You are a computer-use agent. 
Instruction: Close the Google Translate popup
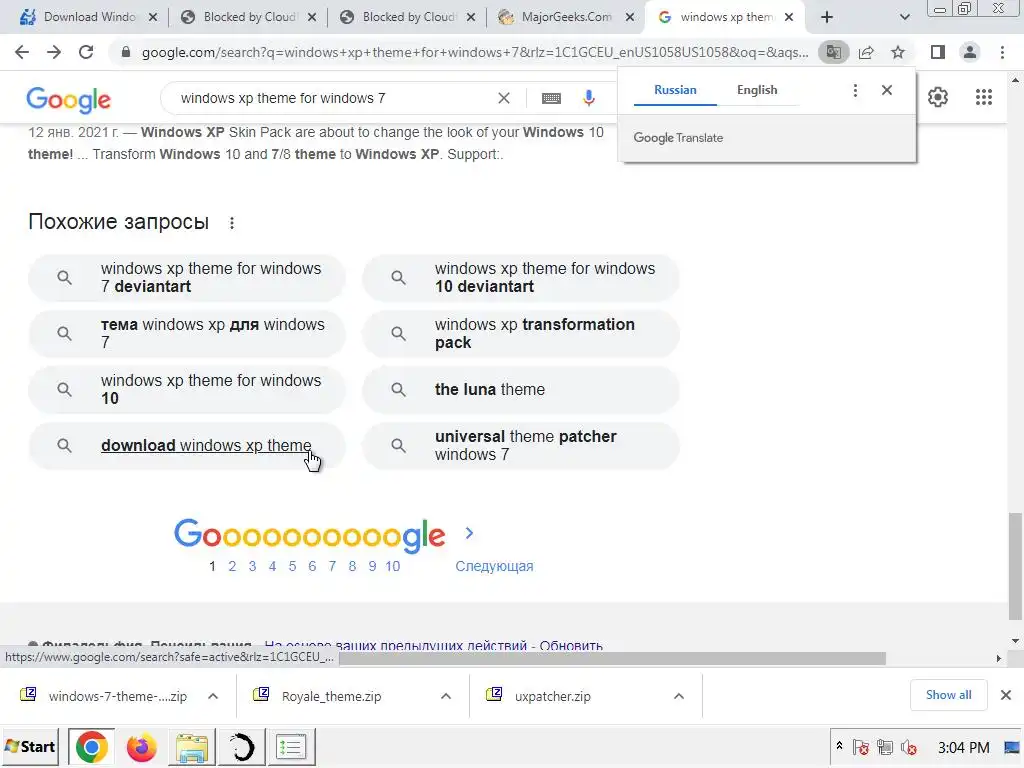pyautogui.click(x=886, y=90)
